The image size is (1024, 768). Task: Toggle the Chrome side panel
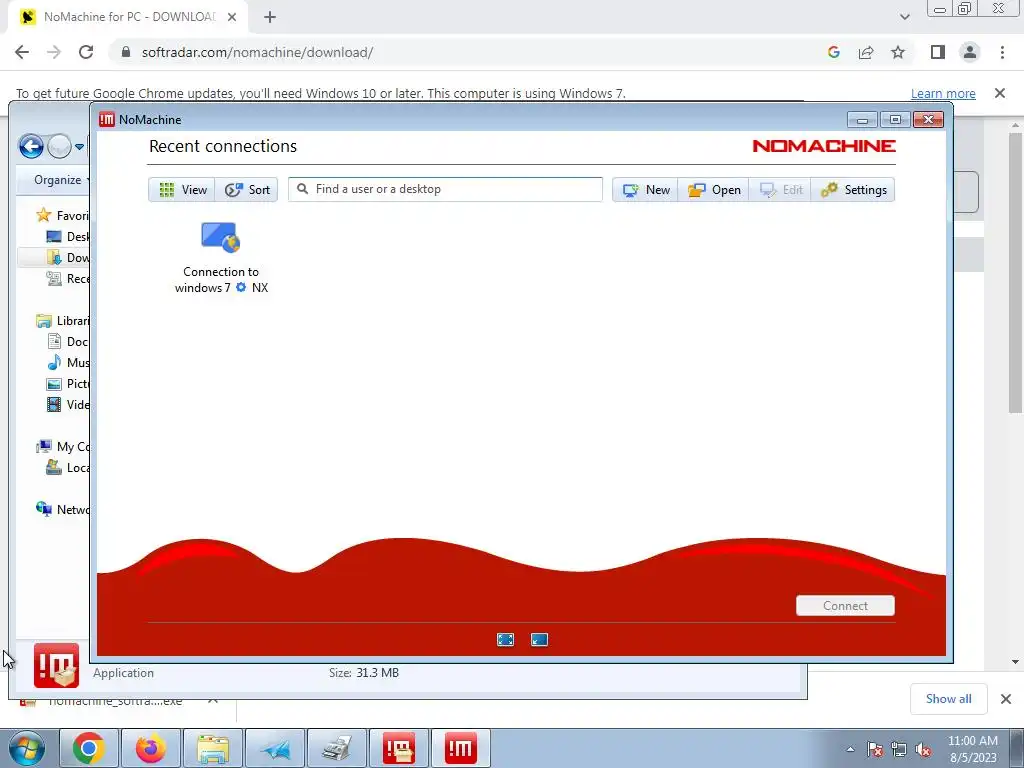938,52
